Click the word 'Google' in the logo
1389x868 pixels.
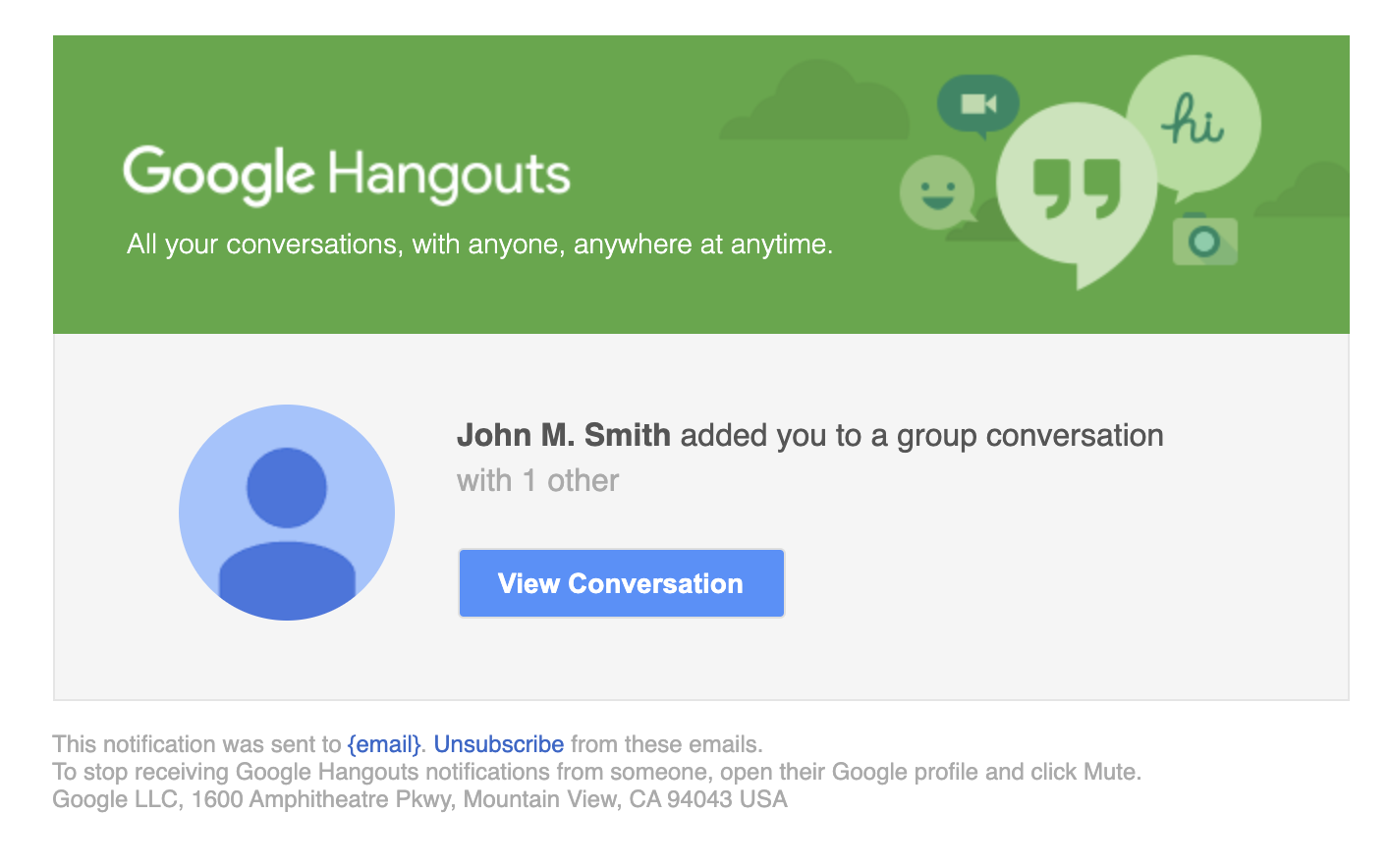coord(217,170)
